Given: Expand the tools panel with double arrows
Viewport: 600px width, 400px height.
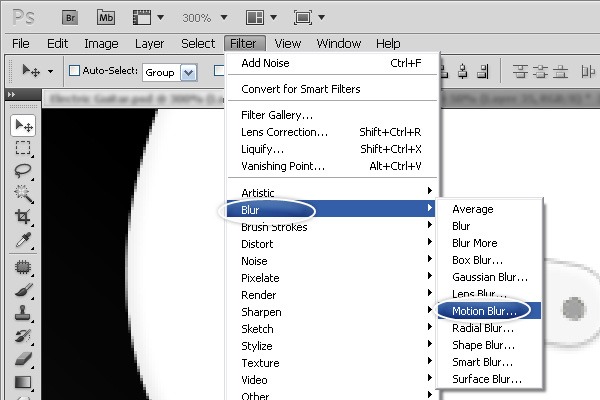Looking at the screenshot, I should pos(11,95).
